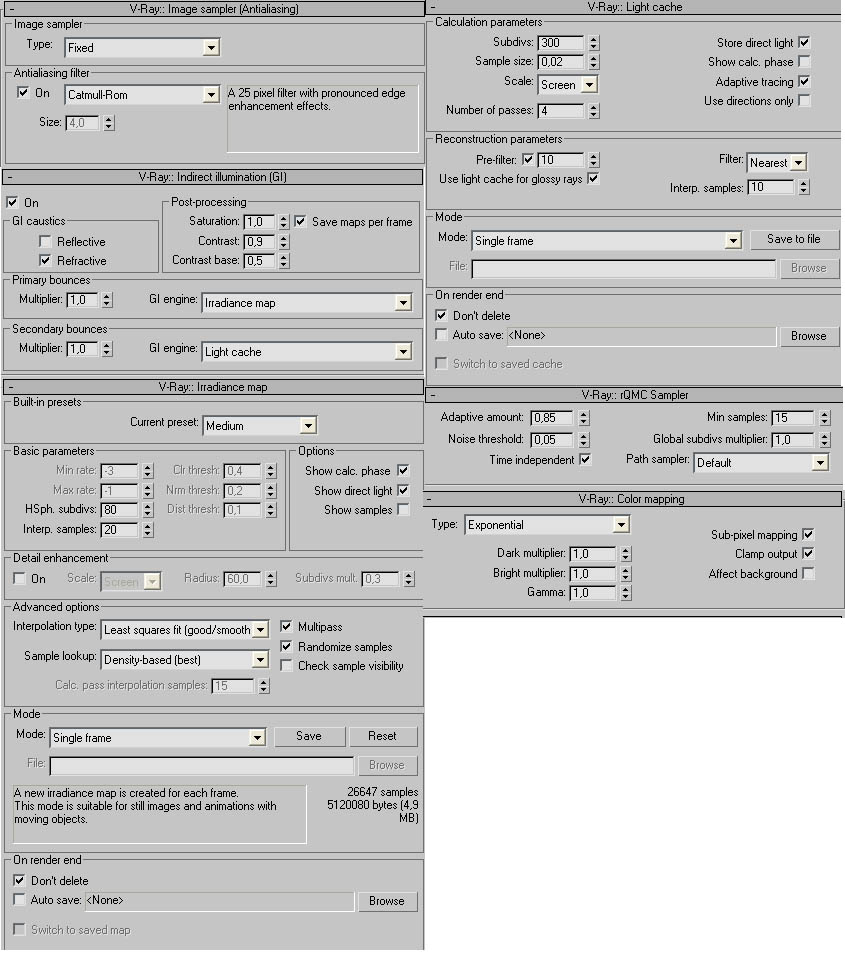Click Browse next to irradiance Auto save
The height and width of the screenshot is (960, 845).
pos(386,901)
